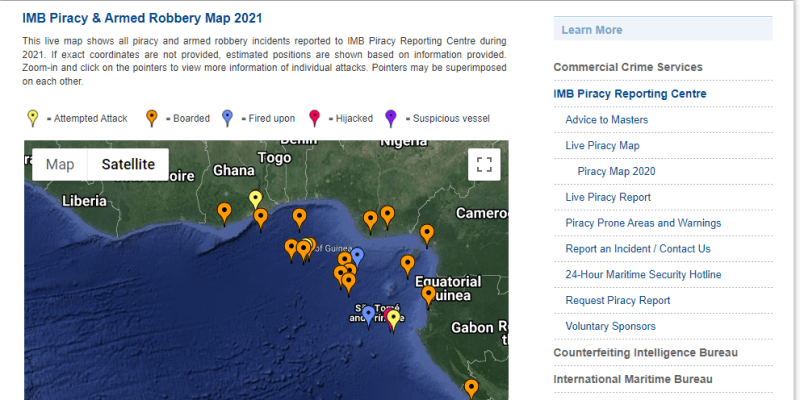Select the yellow pin beside São Tomé
Image resolution: width=800 pixels, height=400 pixels.
point(394,318)
